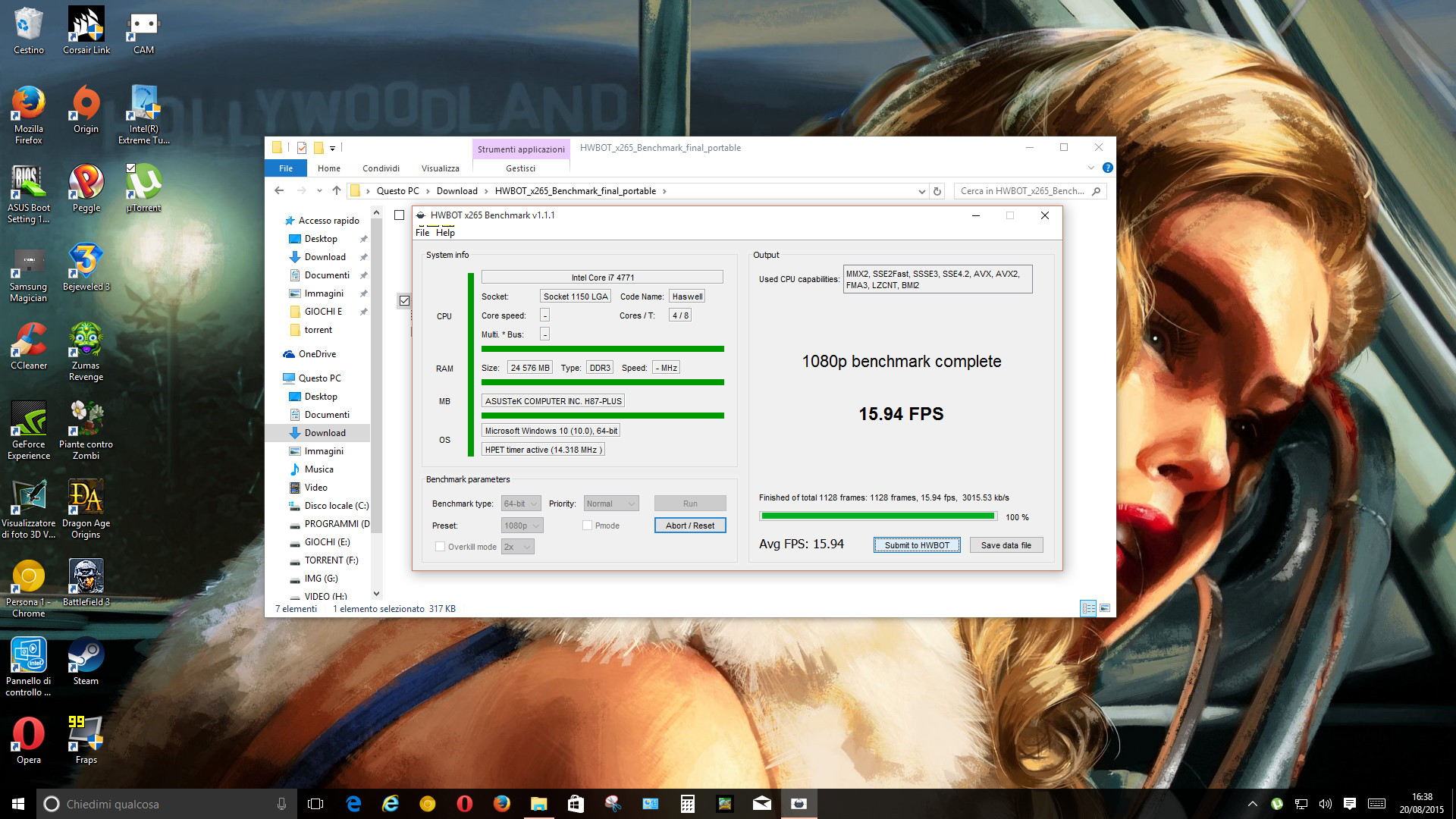Switch to Condividi ribbon tab
The image size is (1456, 819).
(x=381, y=168)
